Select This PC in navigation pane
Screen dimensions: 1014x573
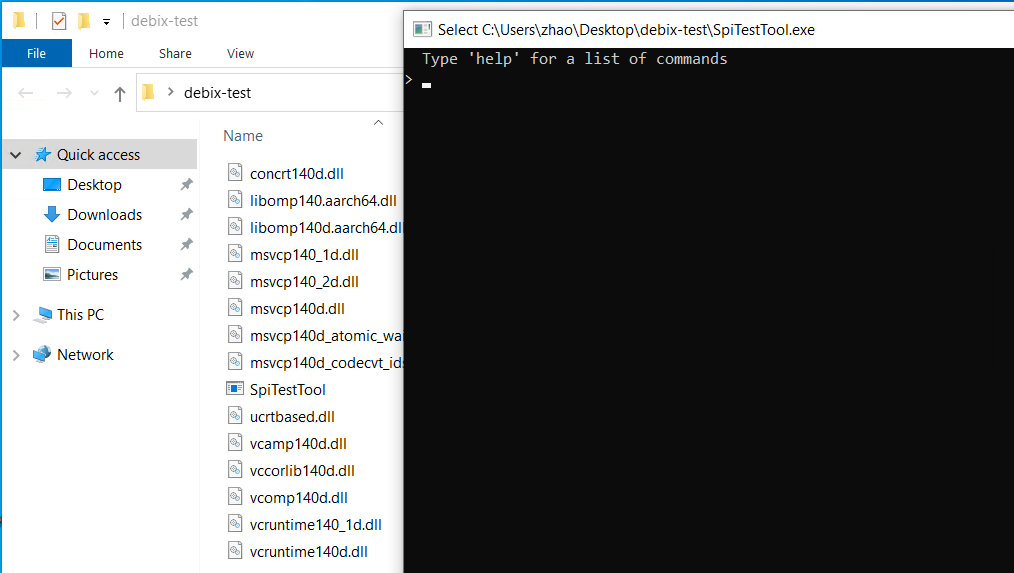coord(80,314)
